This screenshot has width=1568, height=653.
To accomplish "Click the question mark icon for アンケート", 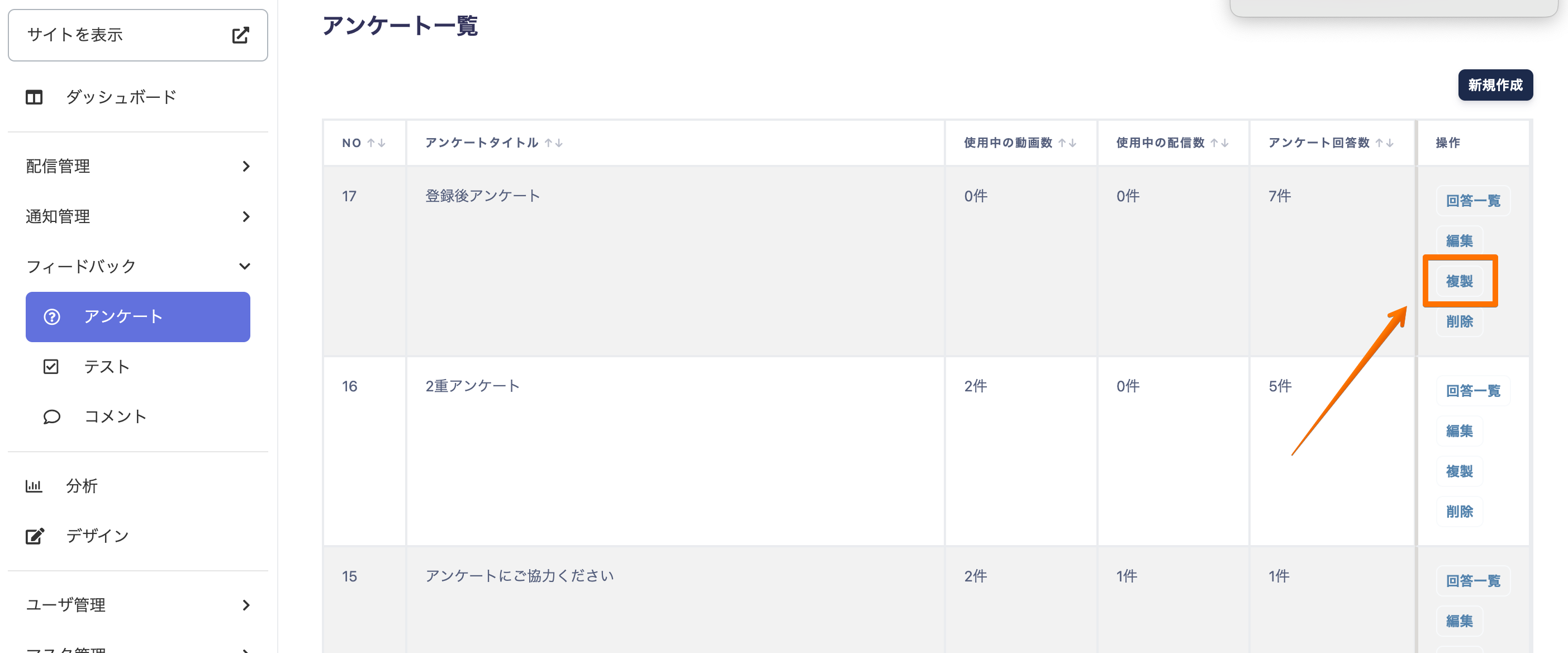I will click(x=52, y=317).
